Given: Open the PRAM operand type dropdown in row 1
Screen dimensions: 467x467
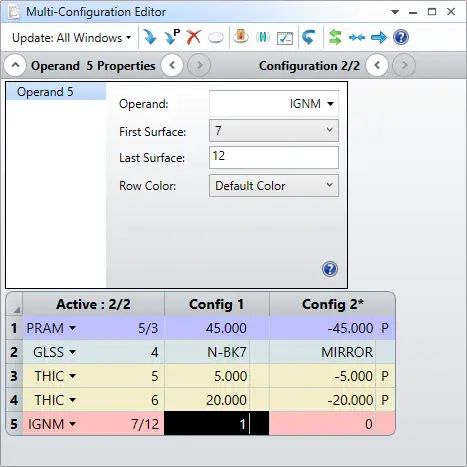Looking at the screenshot, I should click(72, 328).
